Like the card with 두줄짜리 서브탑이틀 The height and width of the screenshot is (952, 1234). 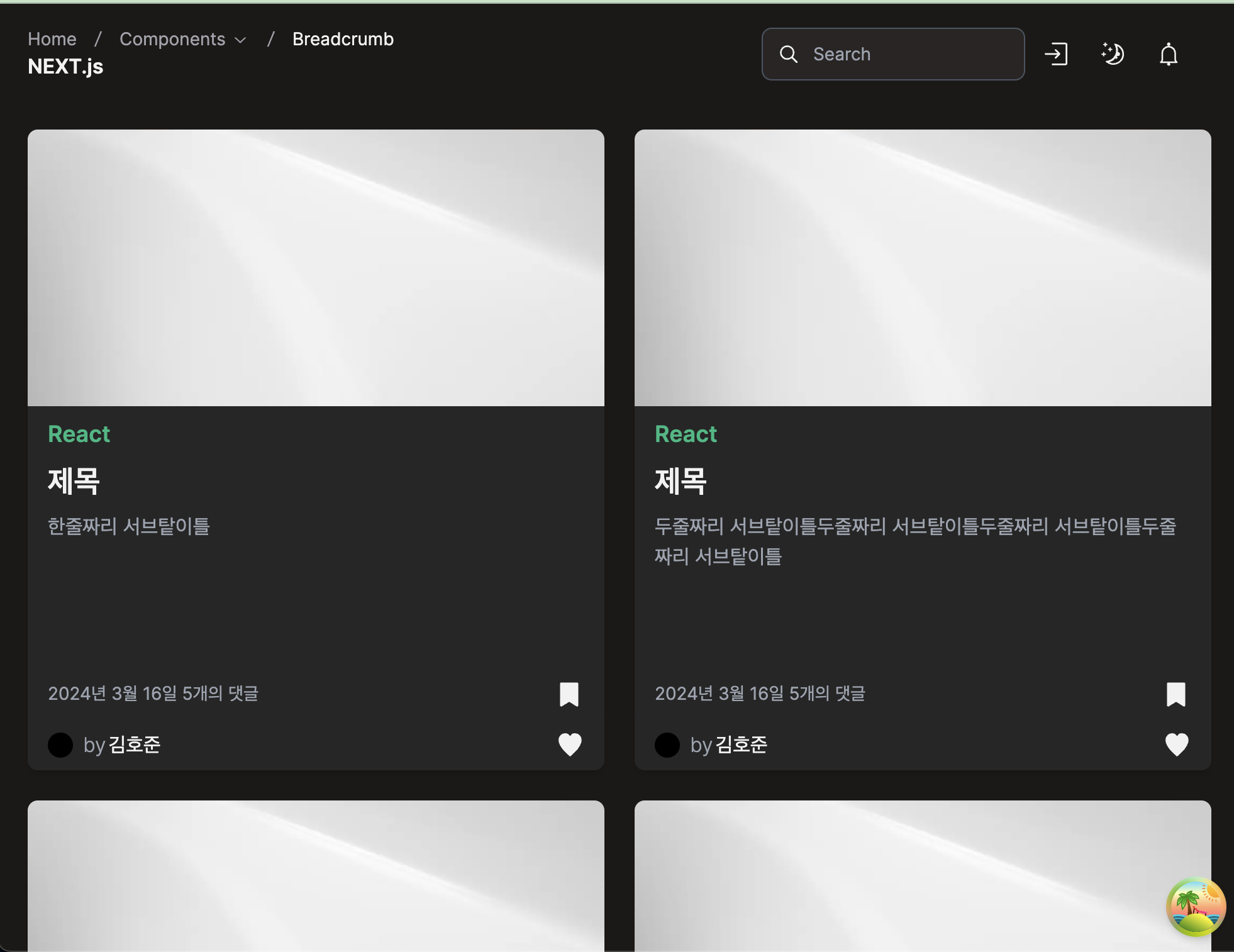pos(1177,744)
